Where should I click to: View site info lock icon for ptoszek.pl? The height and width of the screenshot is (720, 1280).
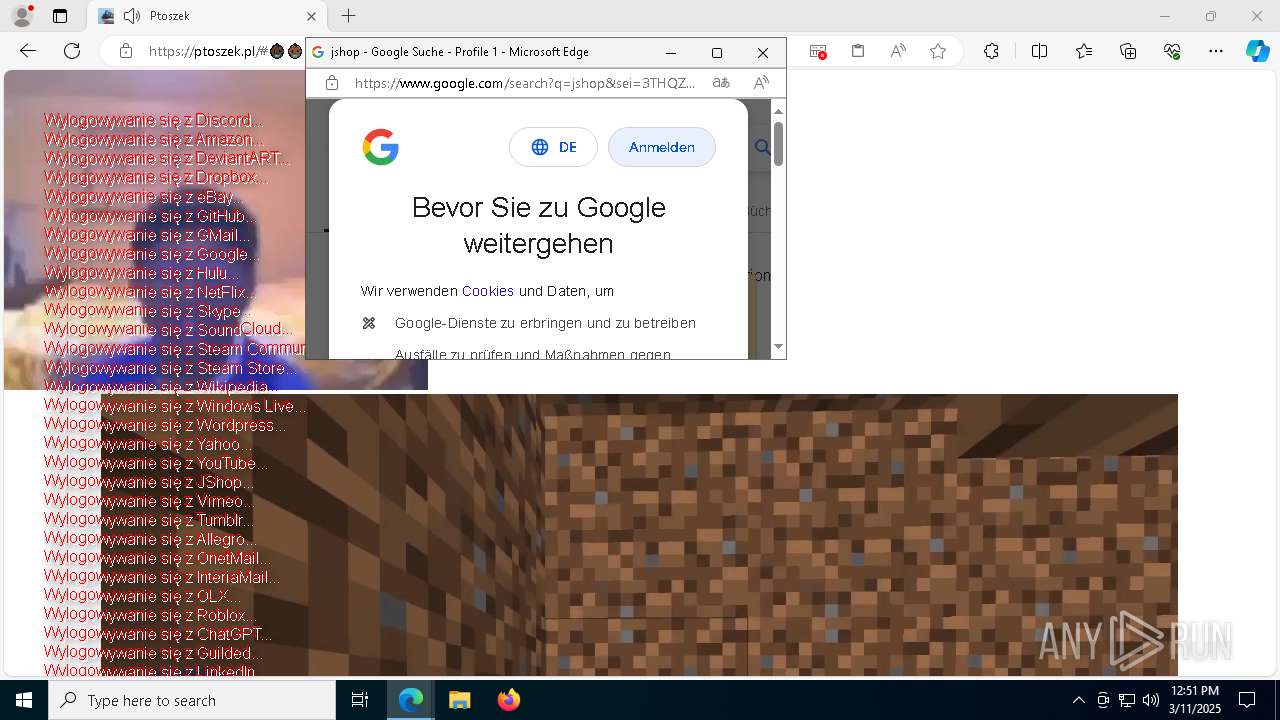[x=126, y=51]
